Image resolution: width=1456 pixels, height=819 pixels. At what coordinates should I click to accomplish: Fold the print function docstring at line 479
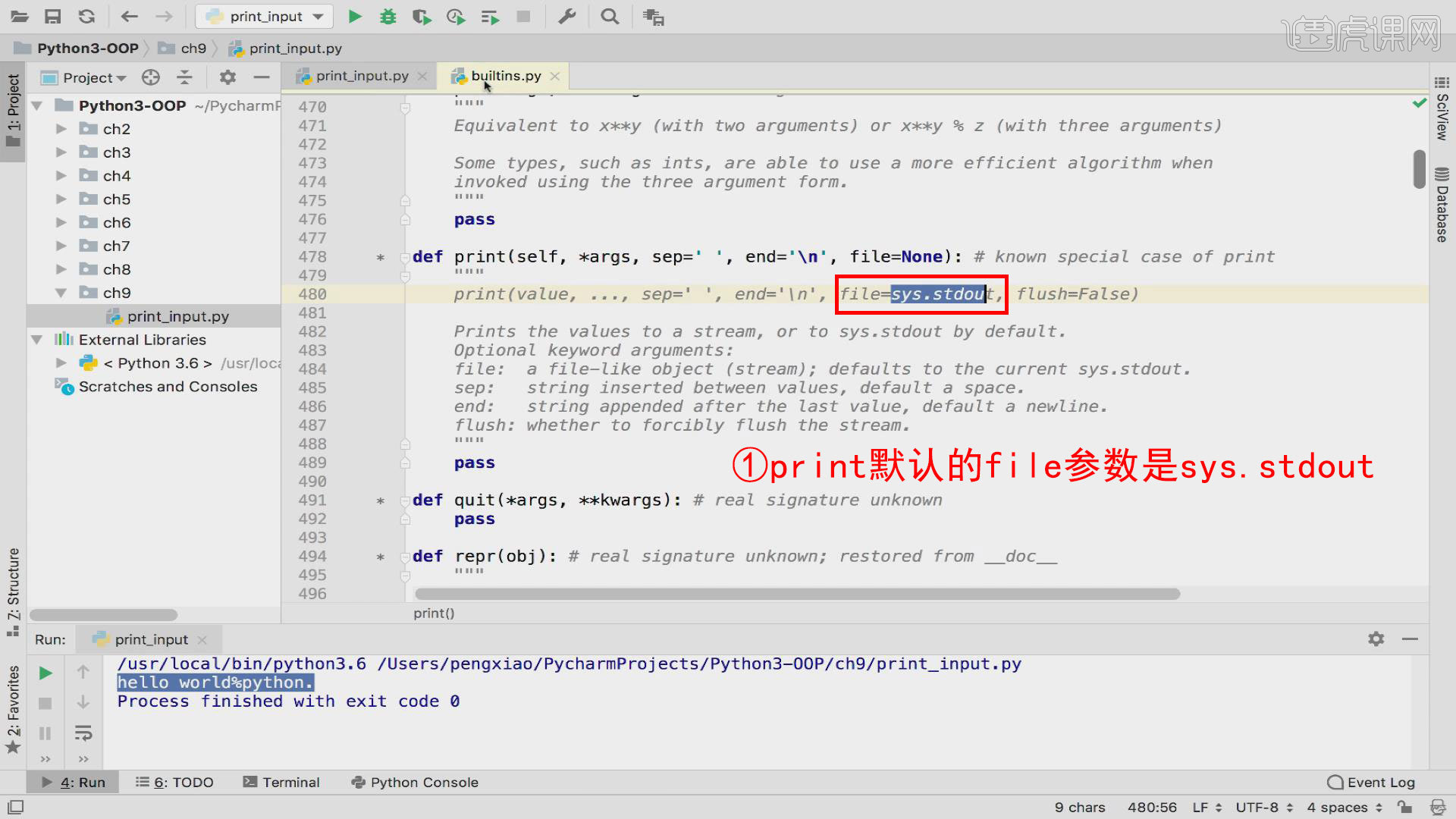click(x=405, y=276)
